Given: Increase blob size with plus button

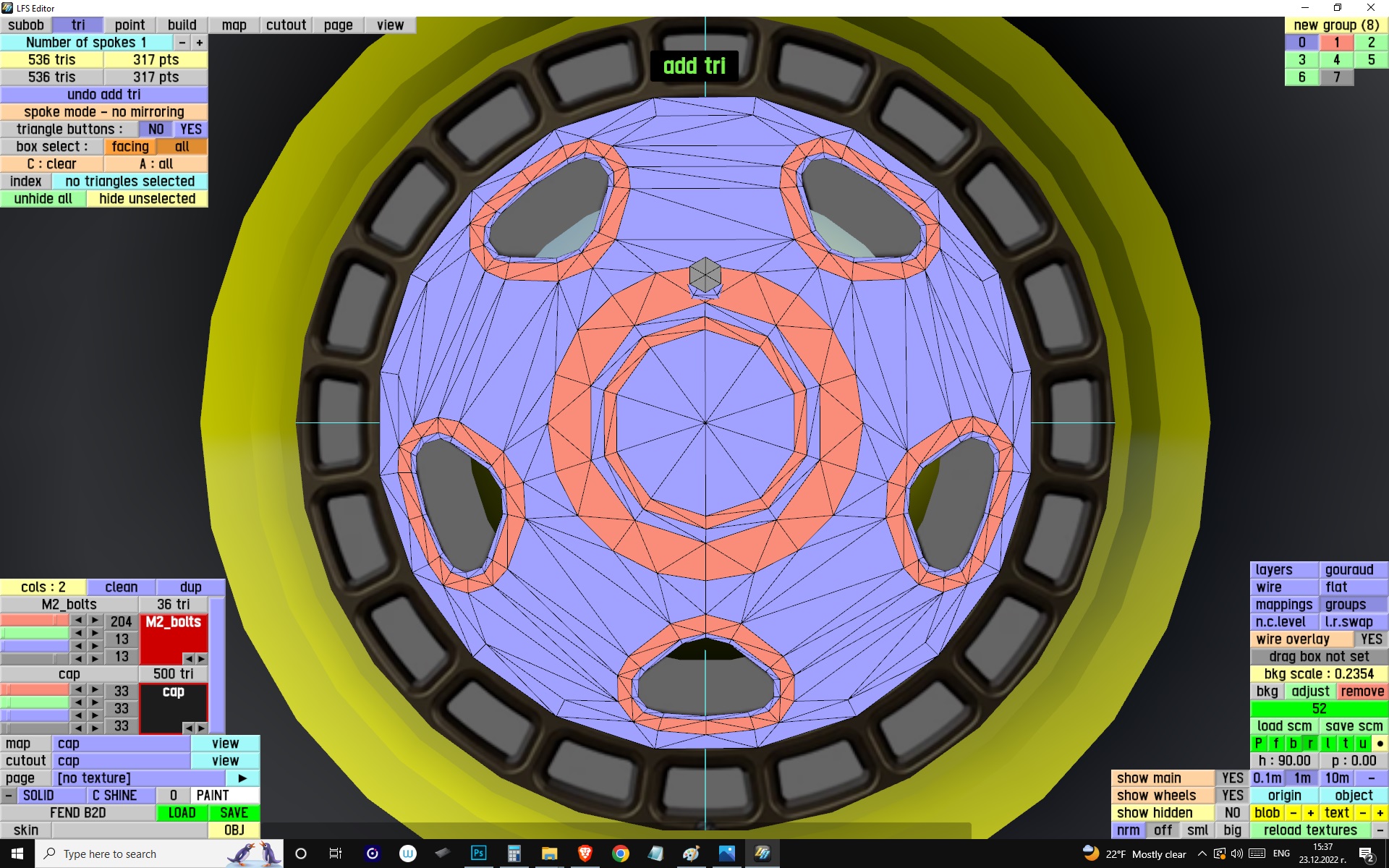Looking at the screenshot, I should [1310, 813].
